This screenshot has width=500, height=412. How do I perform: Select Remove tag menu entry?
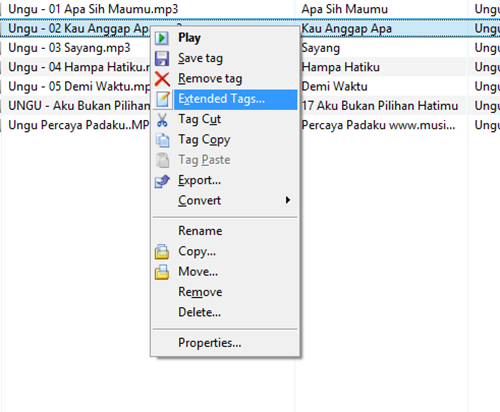pyautogui.click(x=225, y=79)
